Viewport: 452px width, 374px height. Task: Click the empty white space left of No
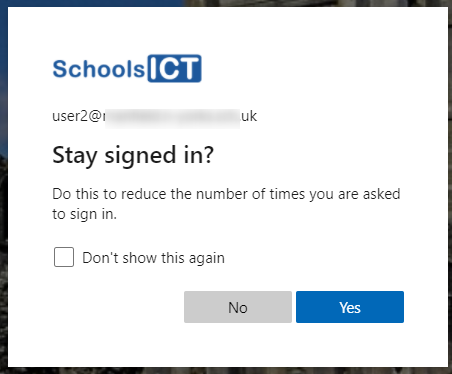click(x=118, y=307)
